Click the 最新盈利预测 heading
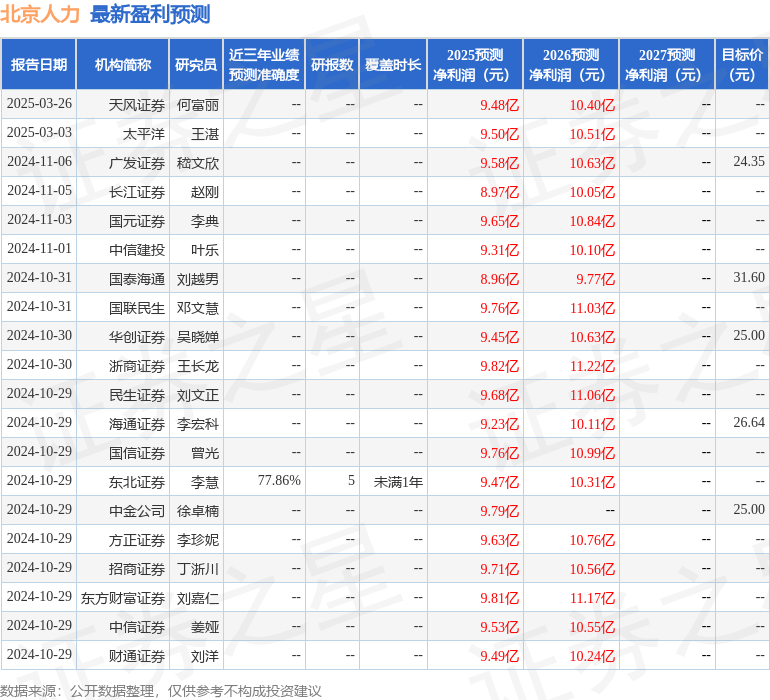Viewport: 770px width, 700px height. [150, 14]
